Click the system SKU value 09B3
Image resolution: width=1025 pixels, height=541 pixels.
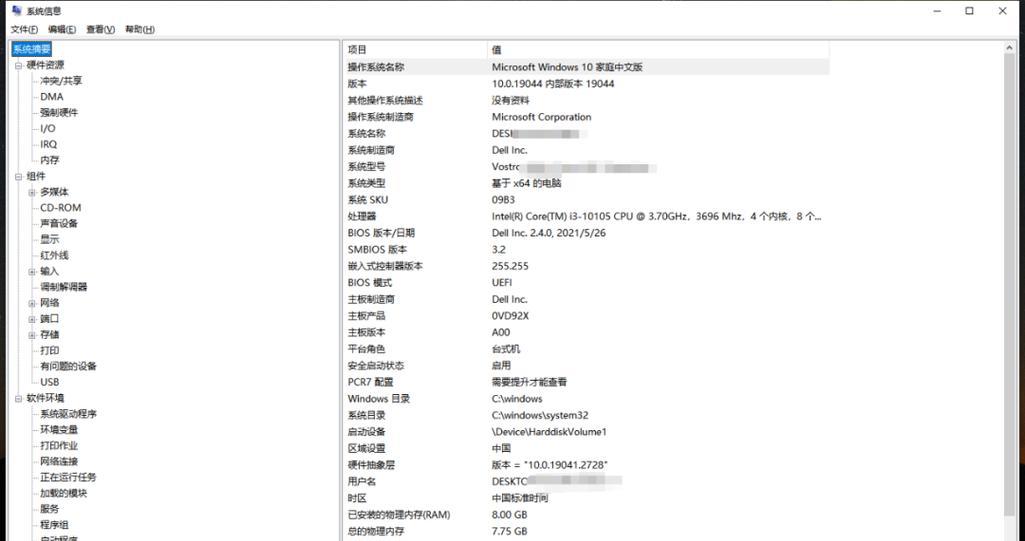503,200
